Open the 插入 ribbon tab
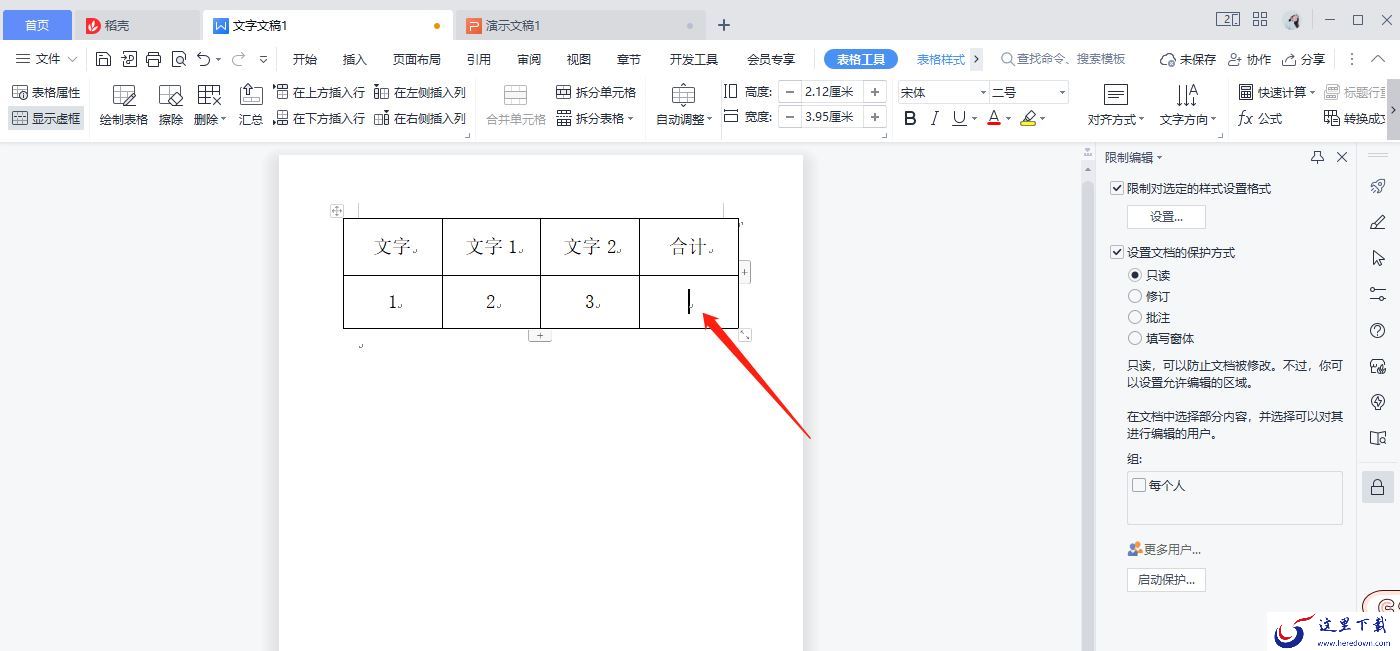The image size is (1400, 651). [x=355, y=59]
